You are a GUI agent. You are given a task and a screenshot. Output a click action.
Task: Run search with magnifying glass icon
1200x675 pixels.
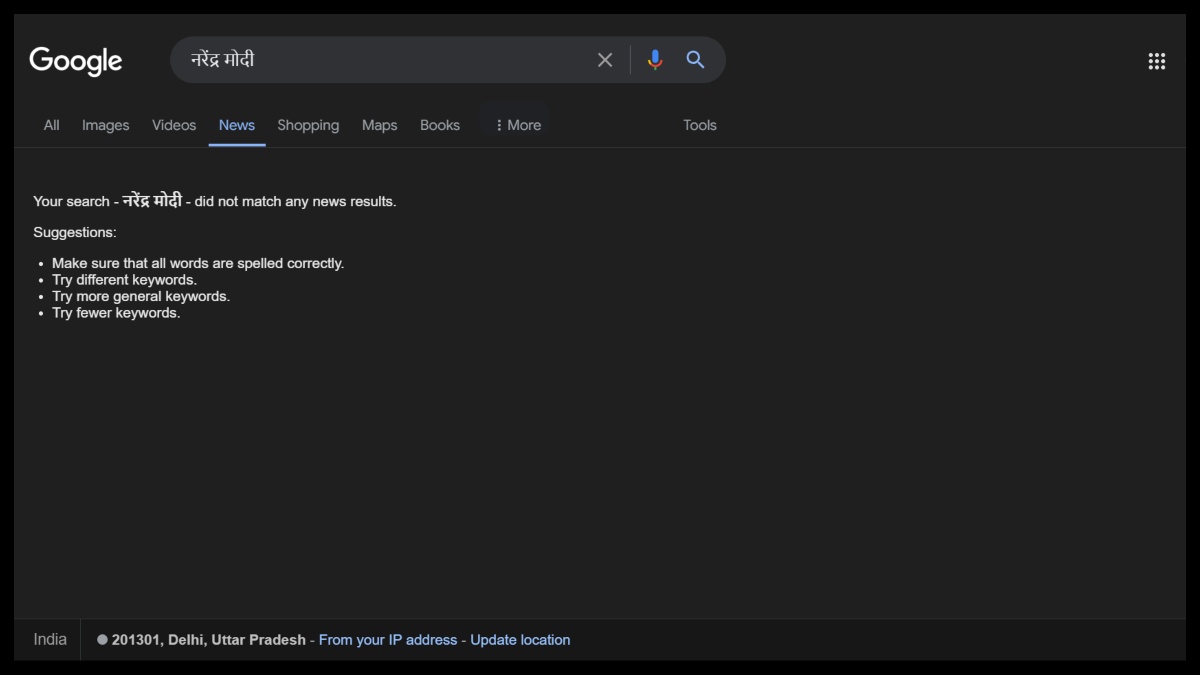[696, 60]
